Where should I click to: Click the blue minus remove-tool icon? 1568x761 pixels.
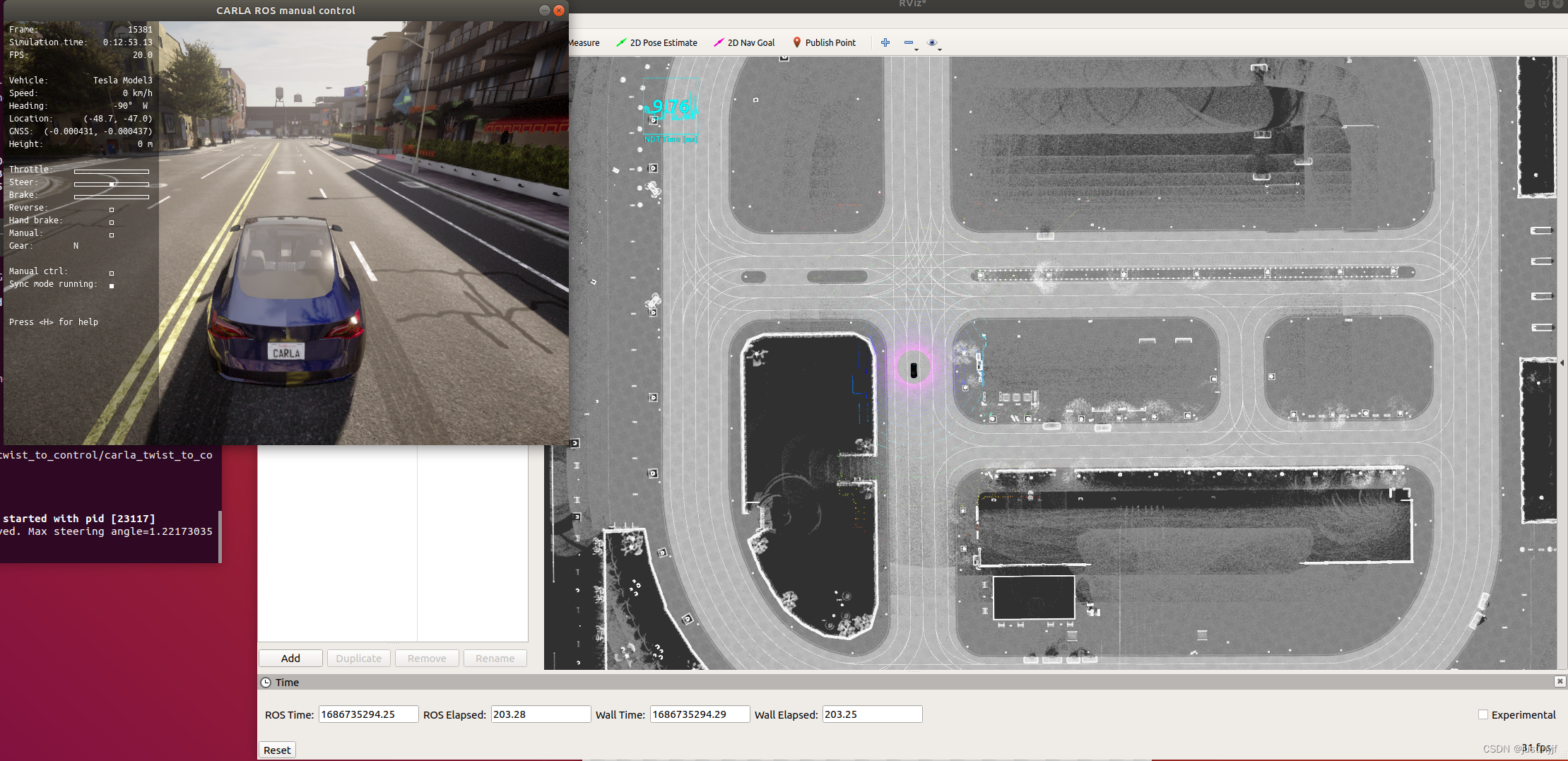tap(908, 42)
